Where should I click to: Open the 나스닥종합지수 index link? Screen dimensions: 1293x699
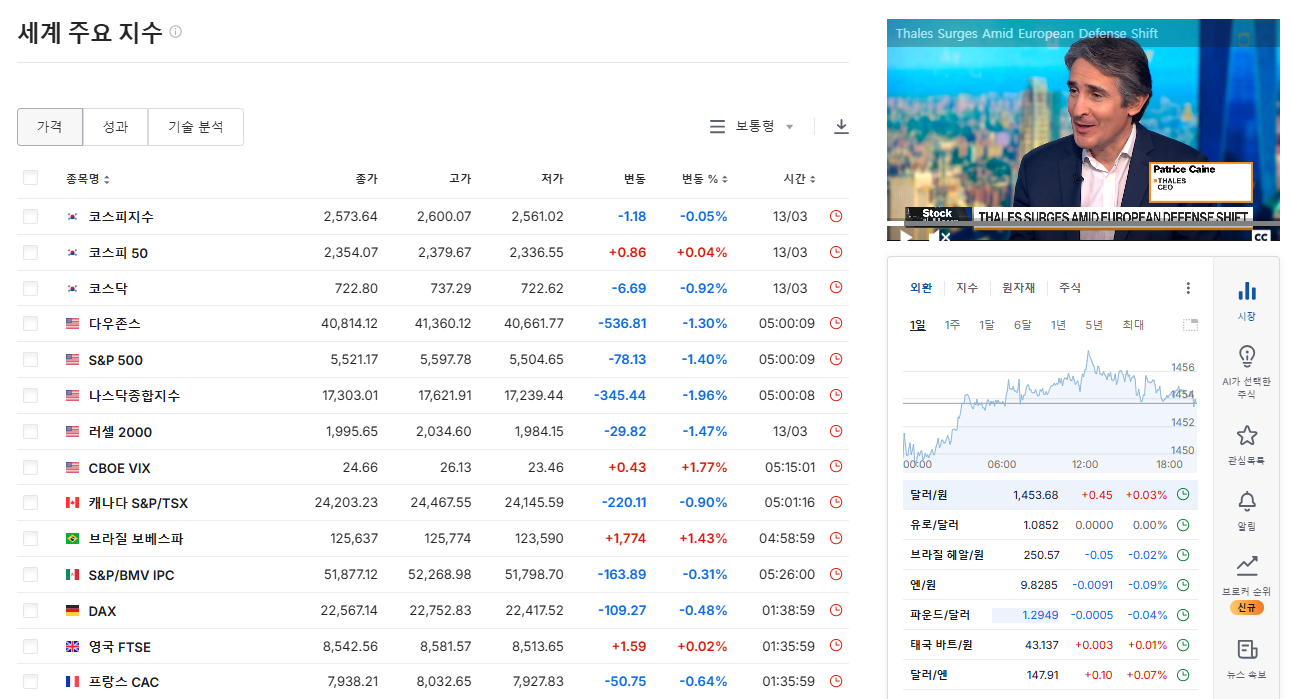click(x=134, y=396)
